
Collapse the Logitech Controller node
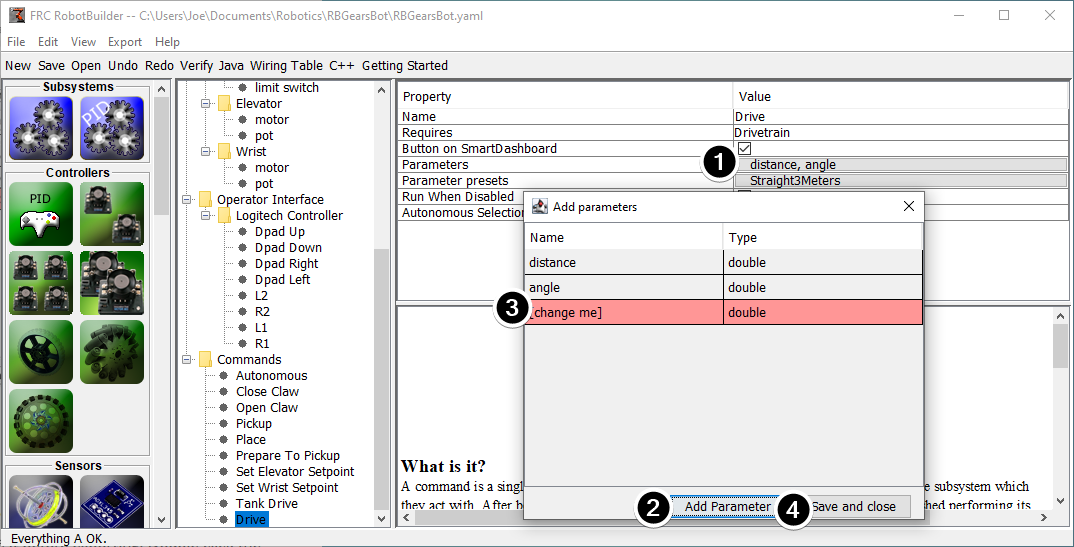pos(205,216)
